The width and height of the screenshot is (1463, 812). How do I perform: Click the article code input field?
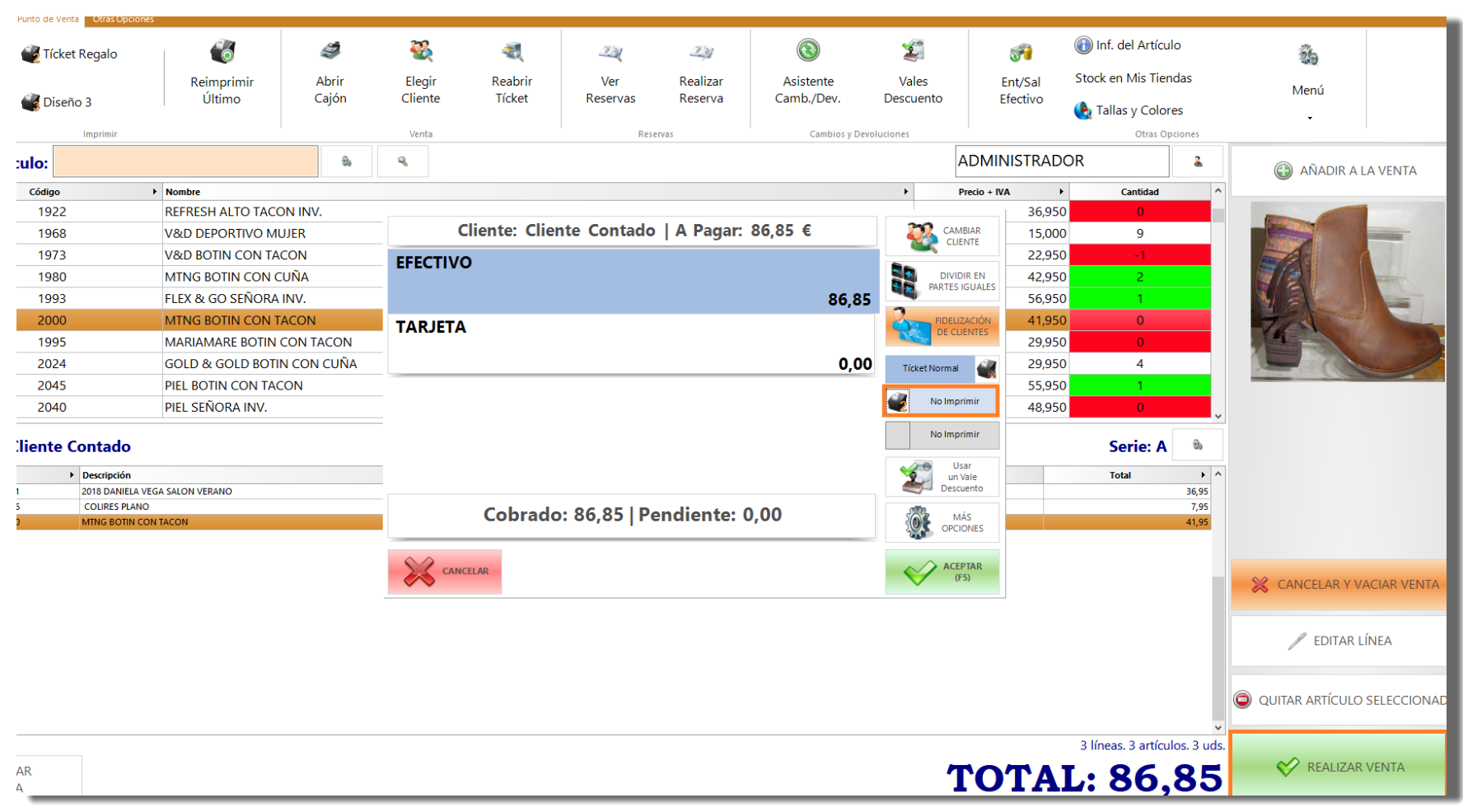(185, 161)
